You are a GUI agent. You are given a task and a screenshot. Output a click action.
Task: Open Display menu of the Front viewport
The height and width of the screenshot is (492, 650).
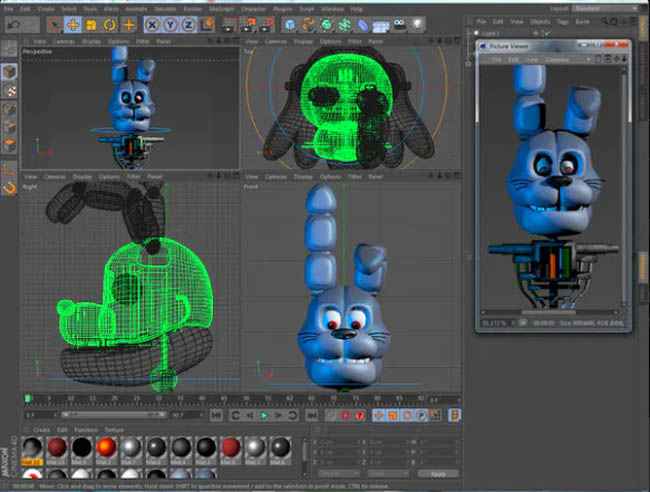303,177
